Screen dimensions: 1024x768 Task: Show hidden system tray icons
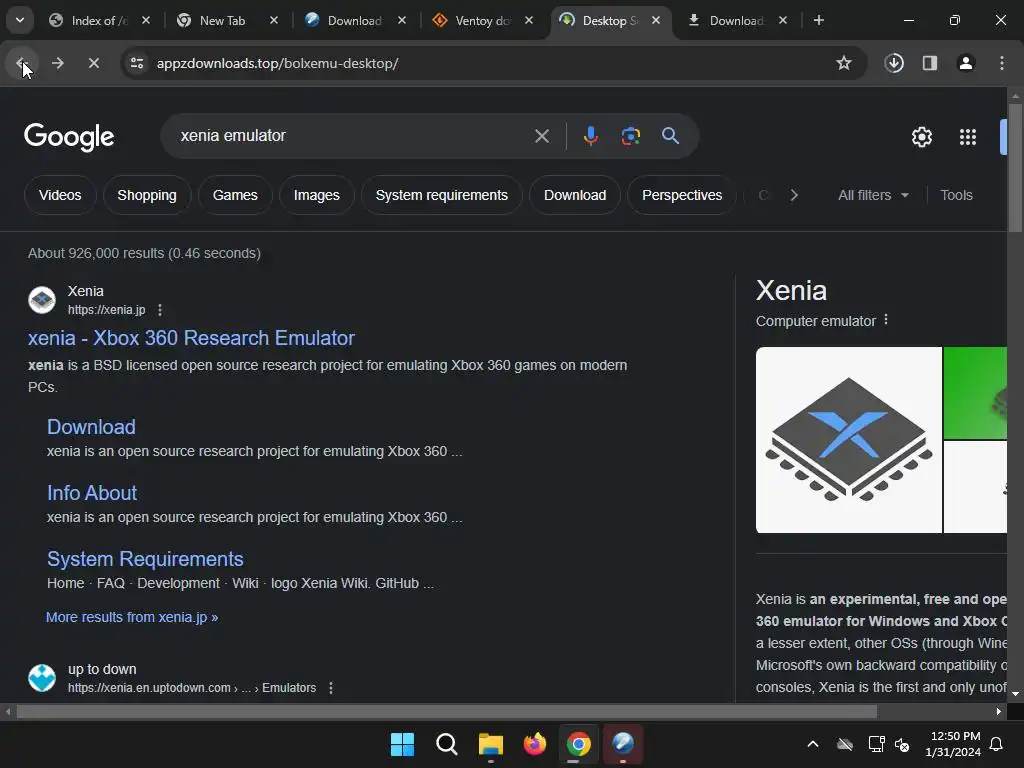813,744
